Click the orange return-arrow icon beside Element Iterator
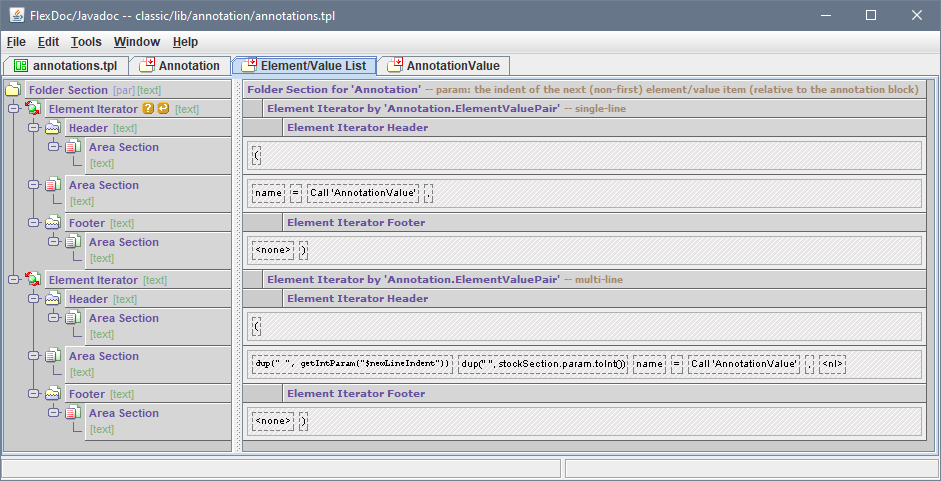 point(163,109)
